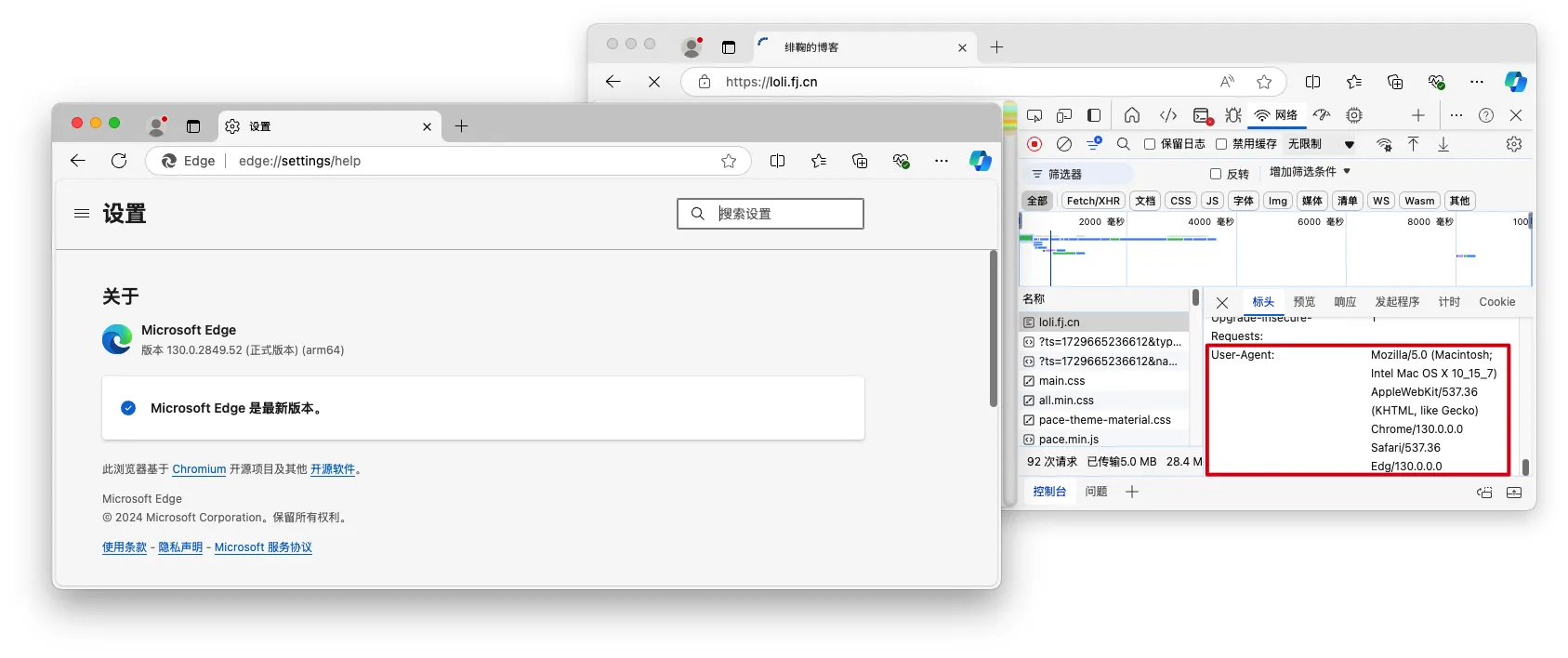
Task: Open the Memory chip tool
Action: pyautogui.click(x=1354, y=115)
